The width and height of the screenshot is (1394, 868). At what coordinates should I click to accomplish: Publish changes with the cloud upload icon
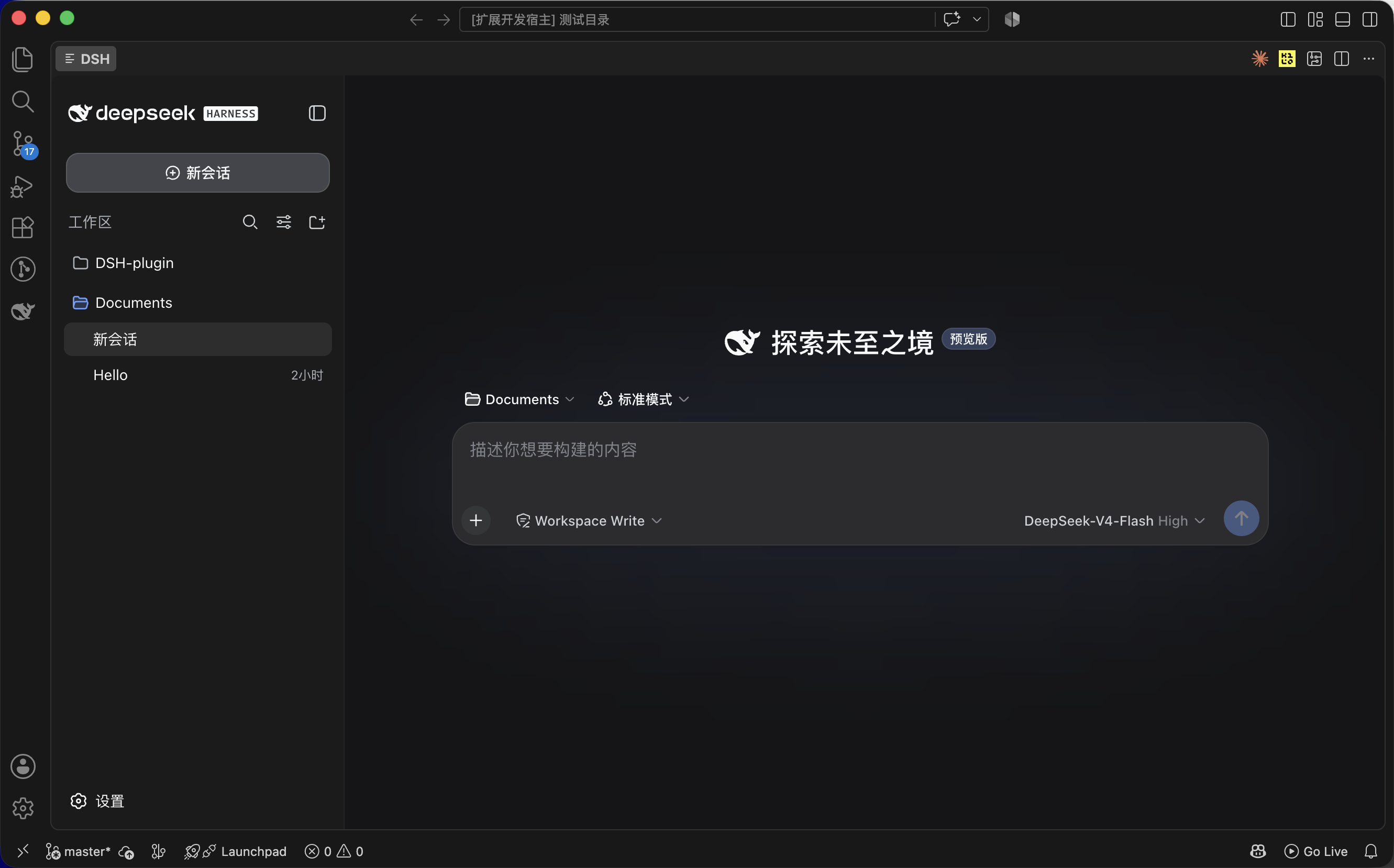(x=126, y=852)
